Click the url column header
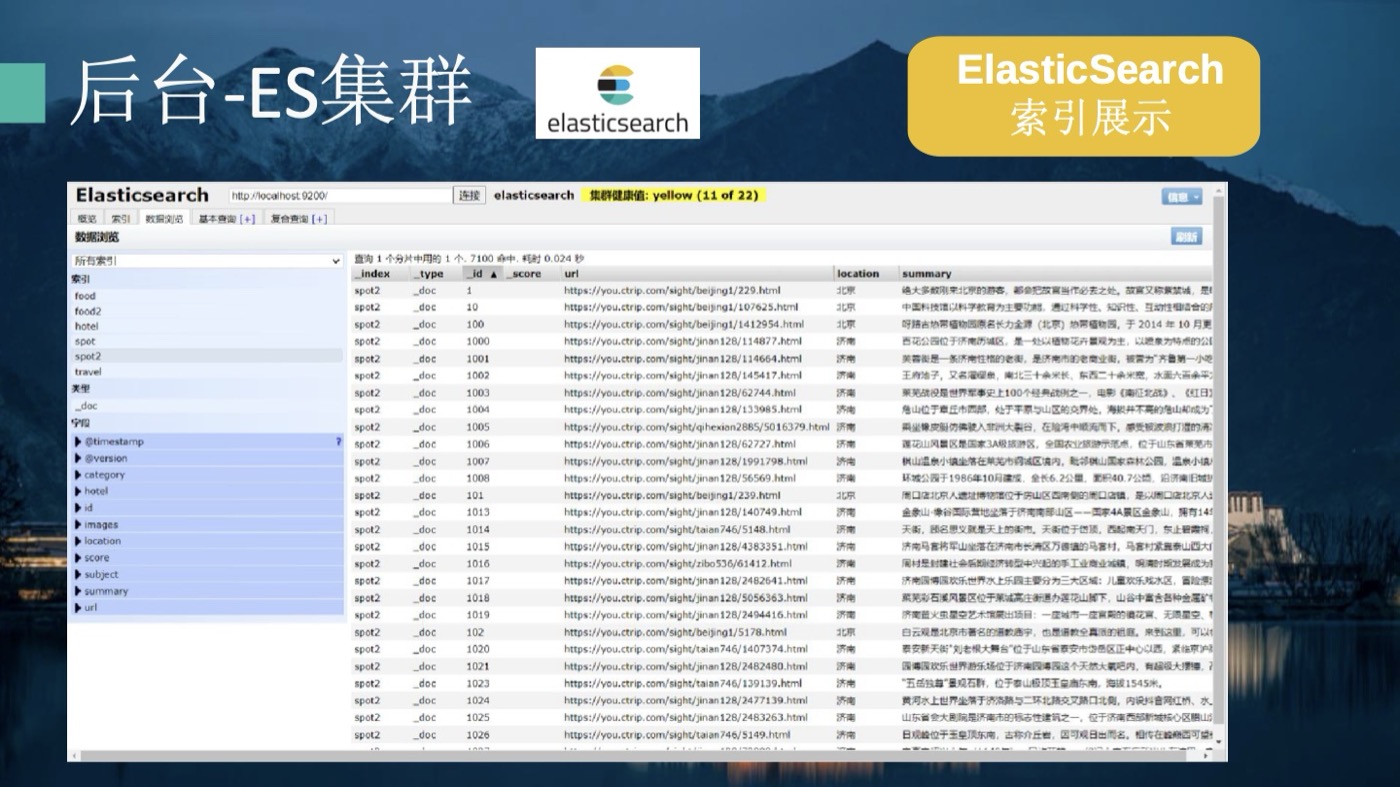 [x=697, y=273]
